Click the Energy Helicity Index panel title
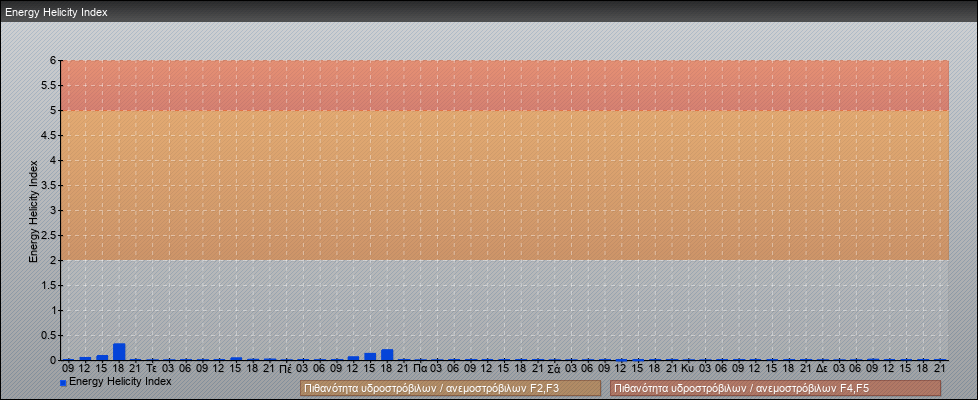This screenshot has height=400, width=978. click(x=56, y=12)
